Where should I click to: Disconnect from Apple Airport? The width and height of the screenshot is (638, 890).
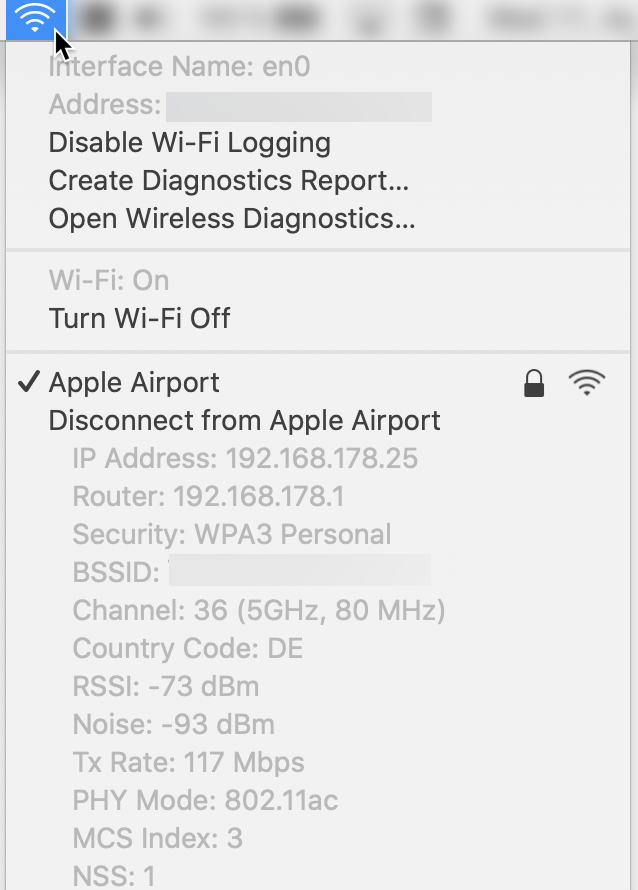tap(243, 420)
